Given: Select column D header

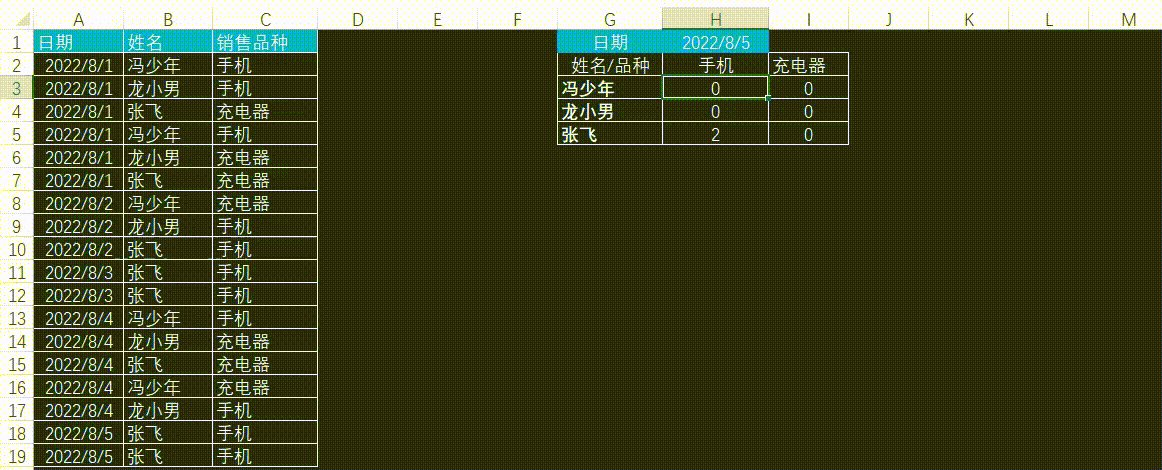Looking at the screenshot, I should tap(358, 20).
